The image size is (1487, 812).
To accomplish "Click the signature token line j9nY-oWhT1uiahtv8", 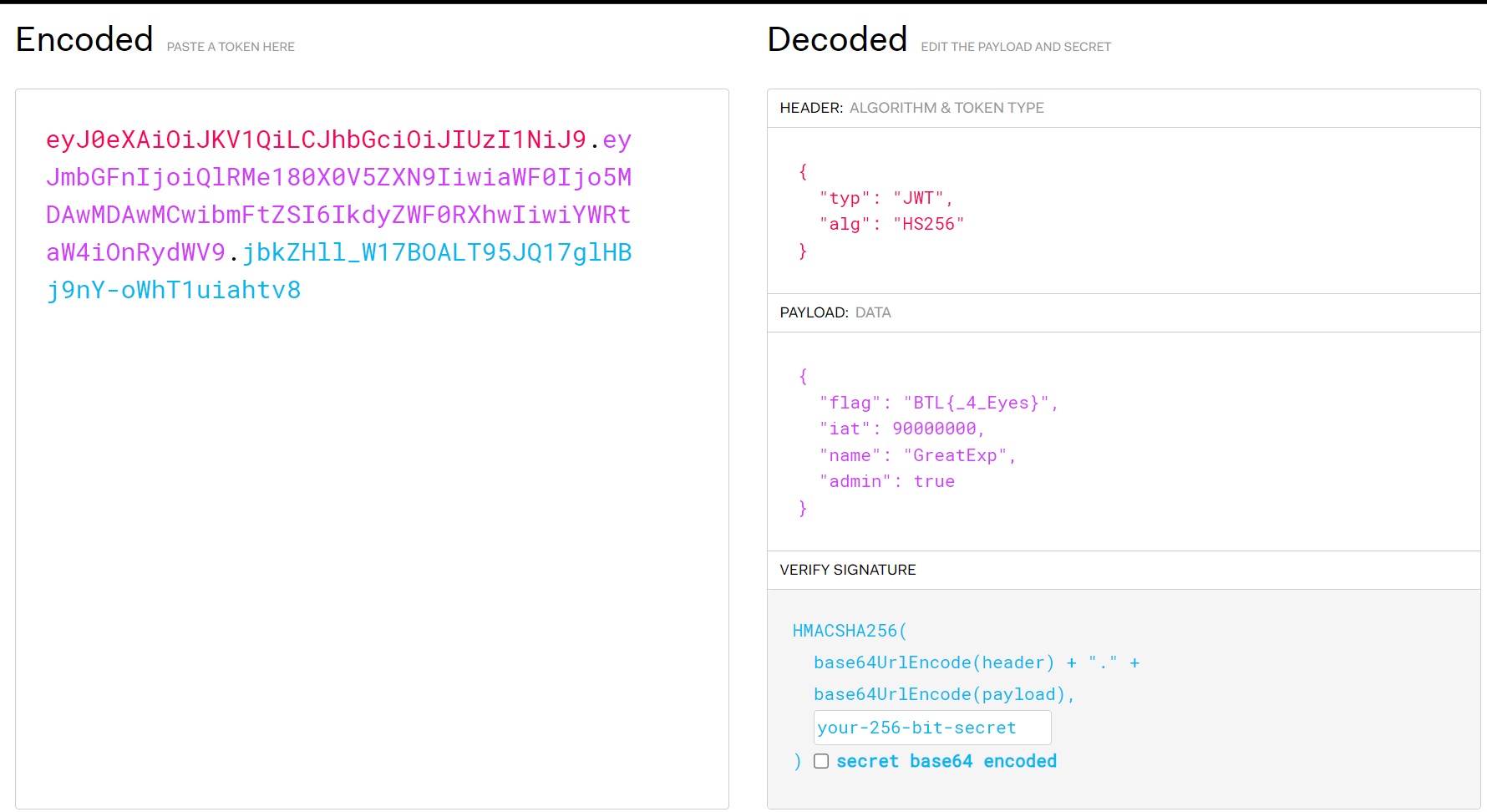I will click(174, 290).
